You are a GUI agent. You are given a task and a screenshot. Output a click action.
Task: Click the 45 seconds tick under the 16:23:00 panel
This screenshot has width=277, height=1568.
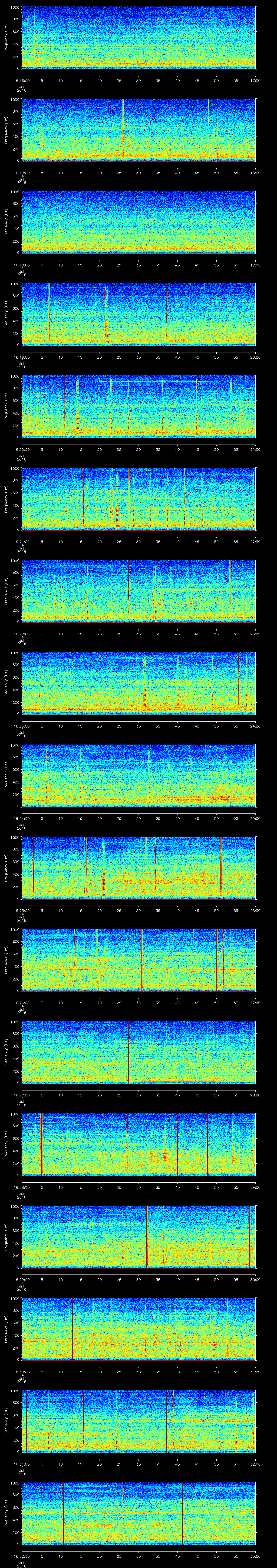click(x=197, y=726)
